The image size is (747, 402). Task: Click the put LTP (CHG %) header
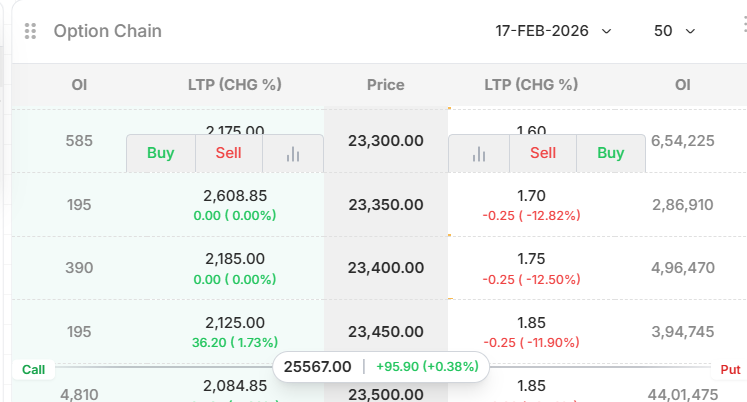(531, 85)
